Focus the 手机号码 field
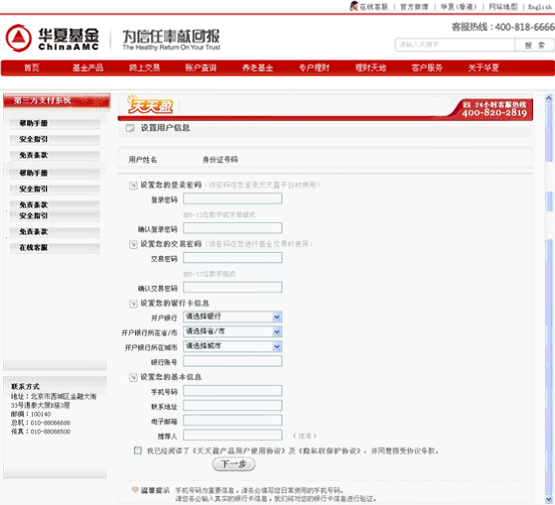Screen dimensions: 555x505 pos(233,391)
